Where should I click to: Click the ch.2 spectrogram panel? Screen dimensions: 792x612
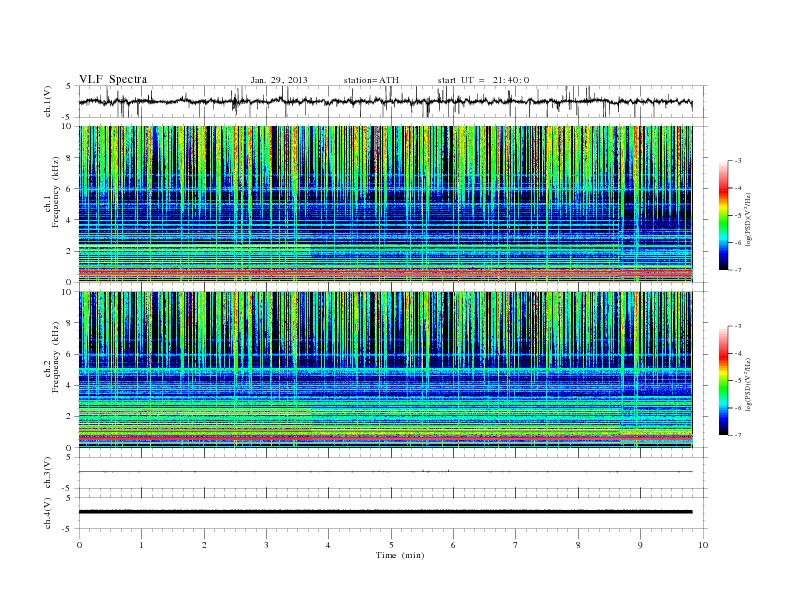pos(385,370)
